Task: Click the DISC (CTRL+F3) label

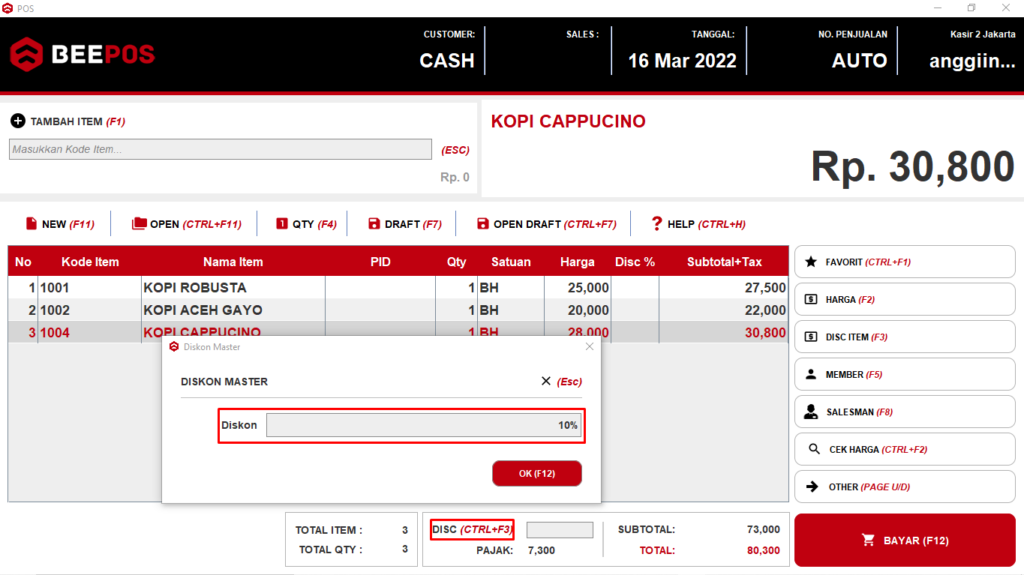Action: [472, 529]
